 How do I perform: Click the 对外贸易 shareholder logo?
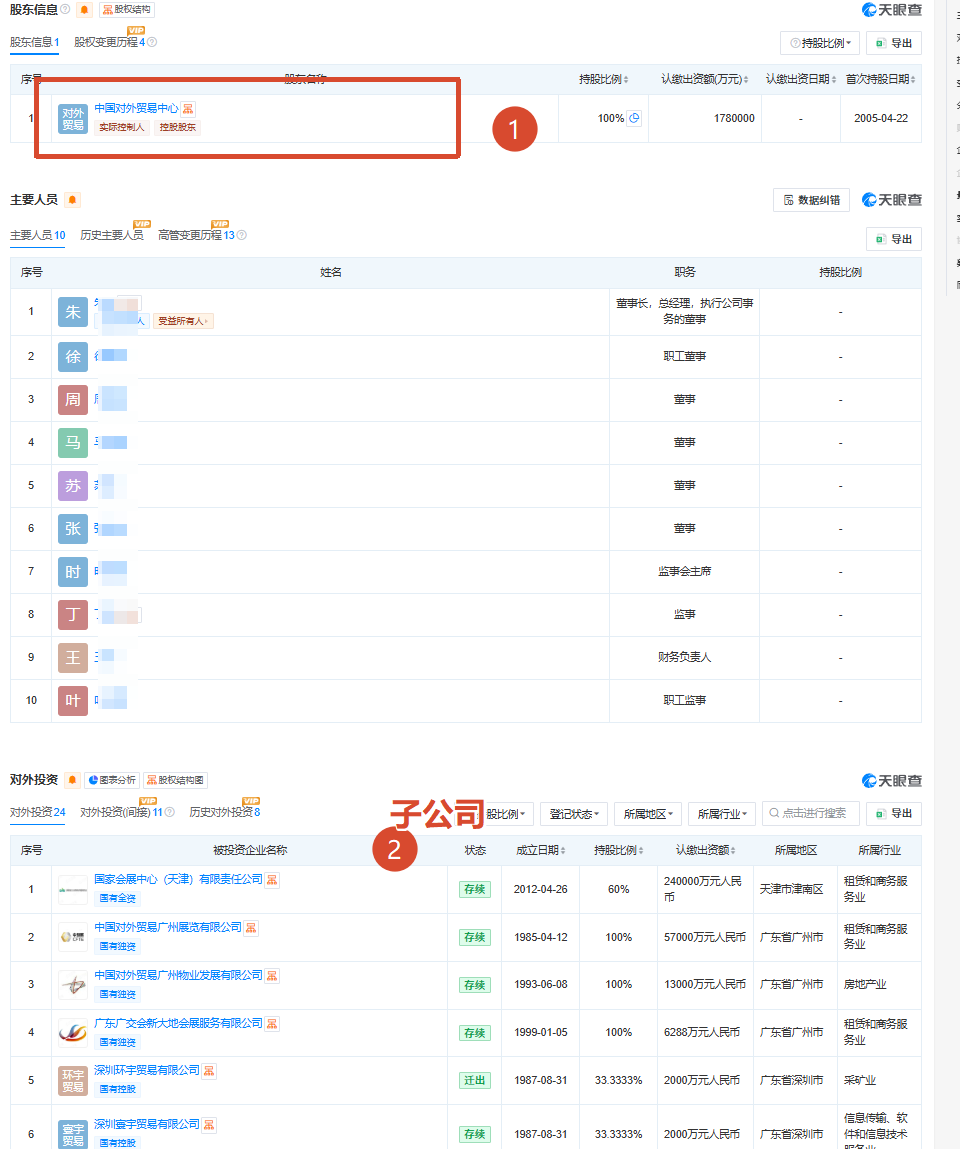click(73, 119)
